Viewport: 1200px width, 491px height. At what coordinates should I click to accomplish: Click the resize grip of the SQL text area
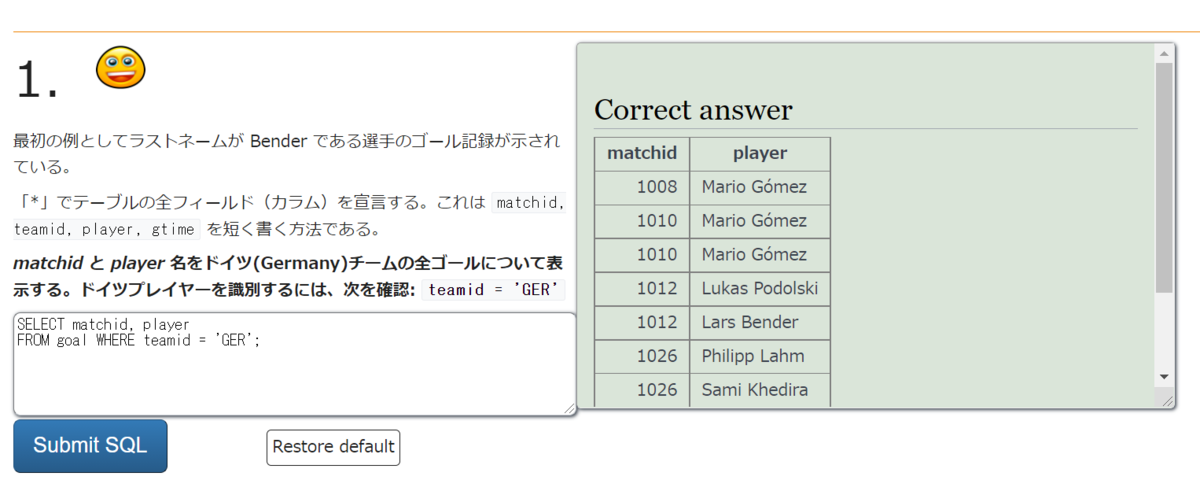click(x=569, y=408)
